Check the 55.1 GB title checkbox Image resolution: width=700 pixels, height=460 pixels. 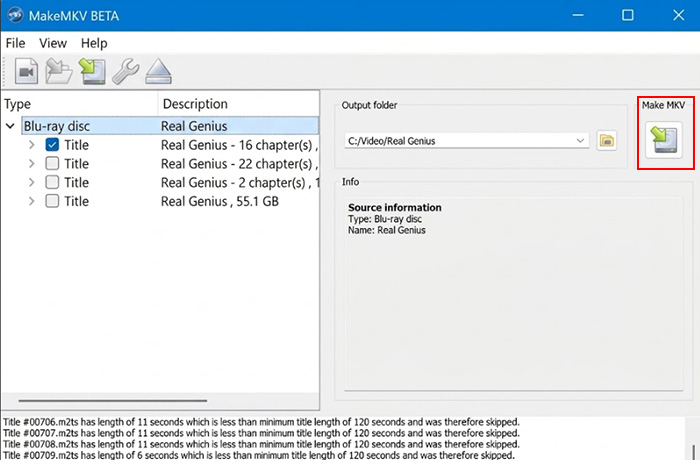[x=52, y=201]
